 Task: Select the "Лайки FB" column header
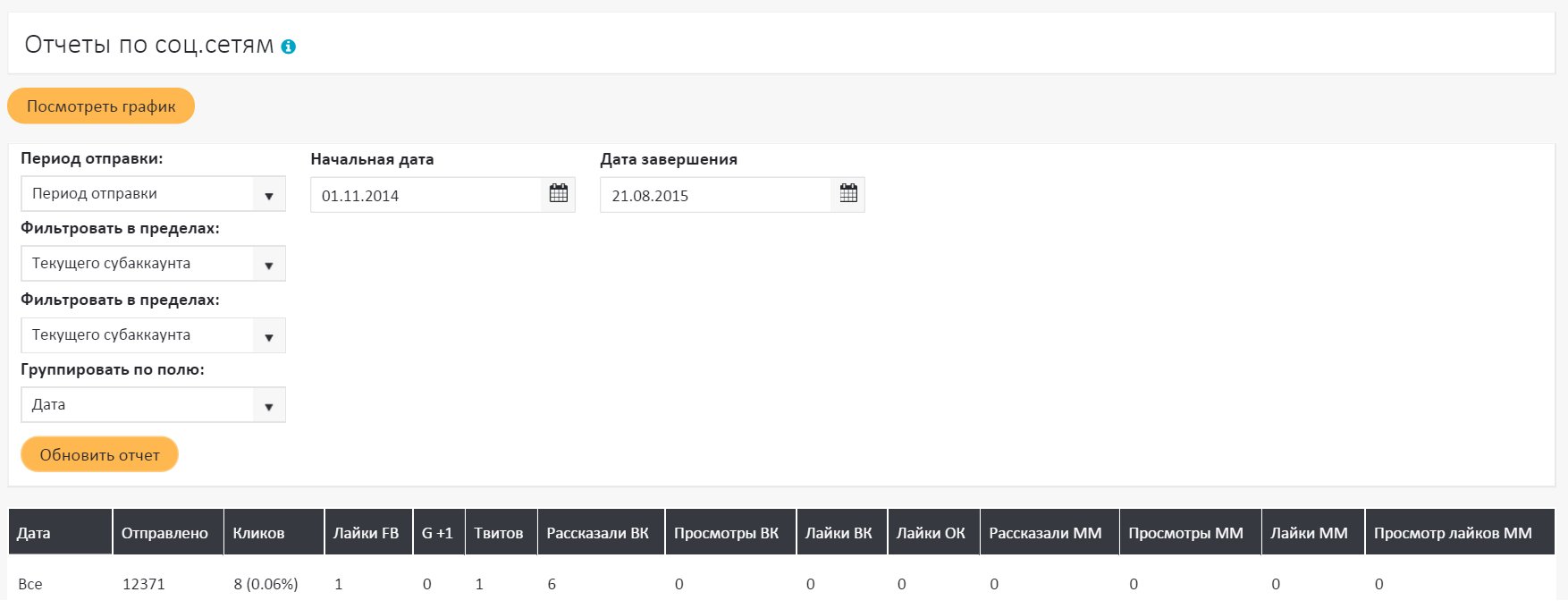pos(366,533)
